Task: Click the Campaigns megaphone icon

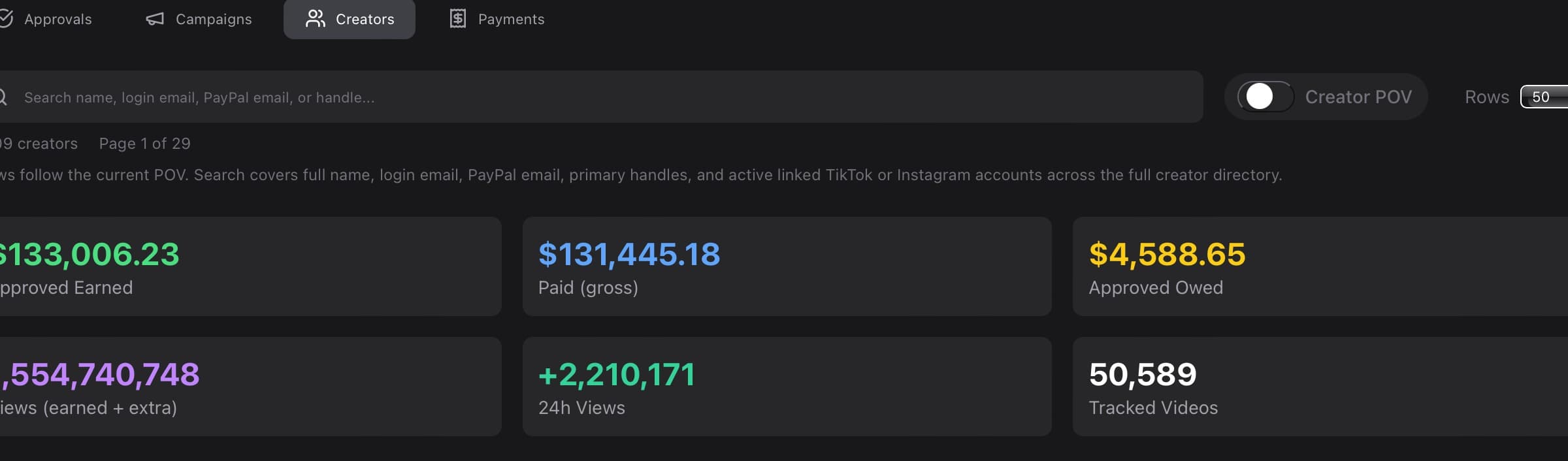Action: click(x=155, y=19)
